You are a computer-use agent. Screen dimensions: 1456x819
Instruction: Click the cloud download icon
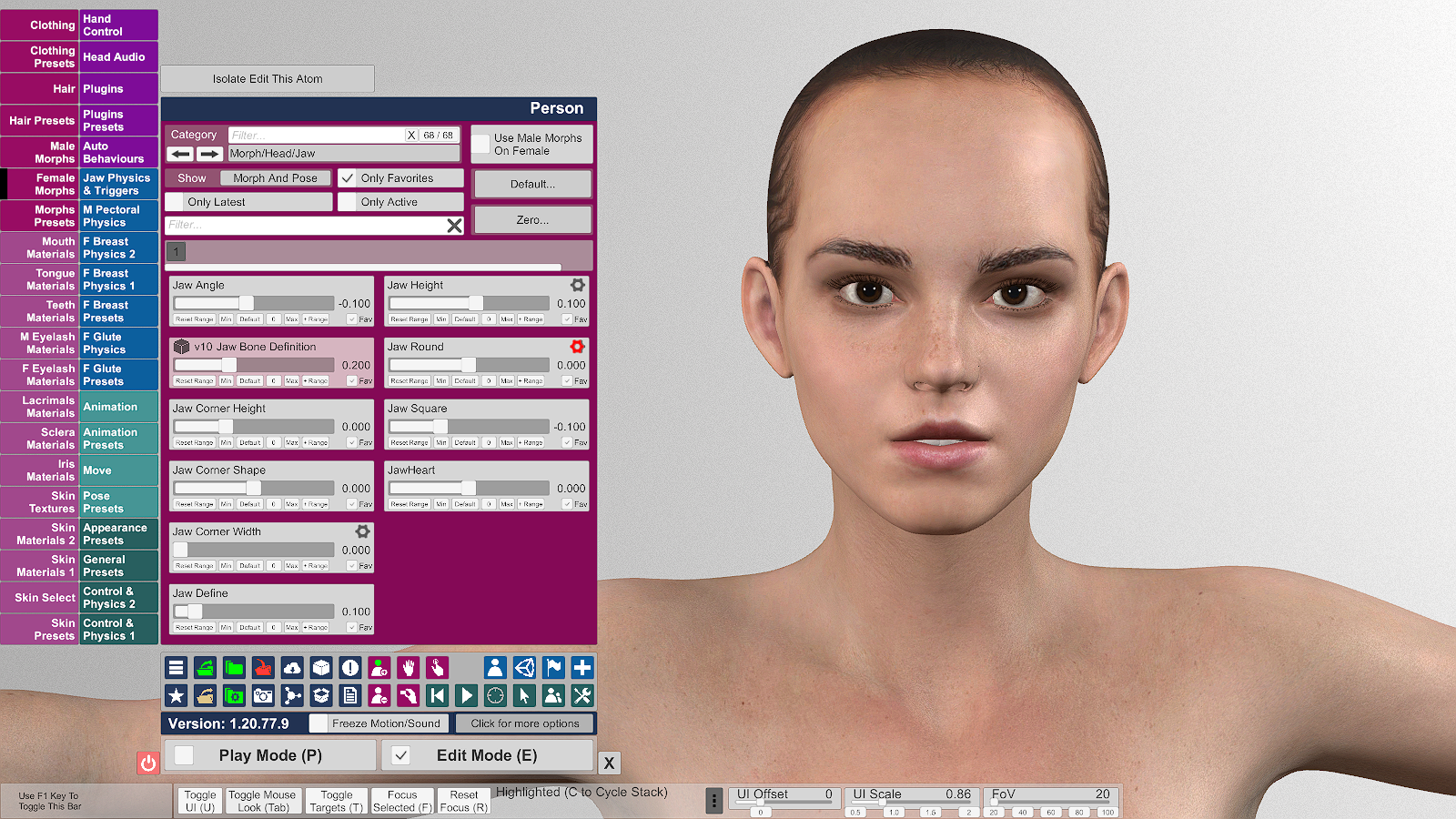(x=293, y=668)
